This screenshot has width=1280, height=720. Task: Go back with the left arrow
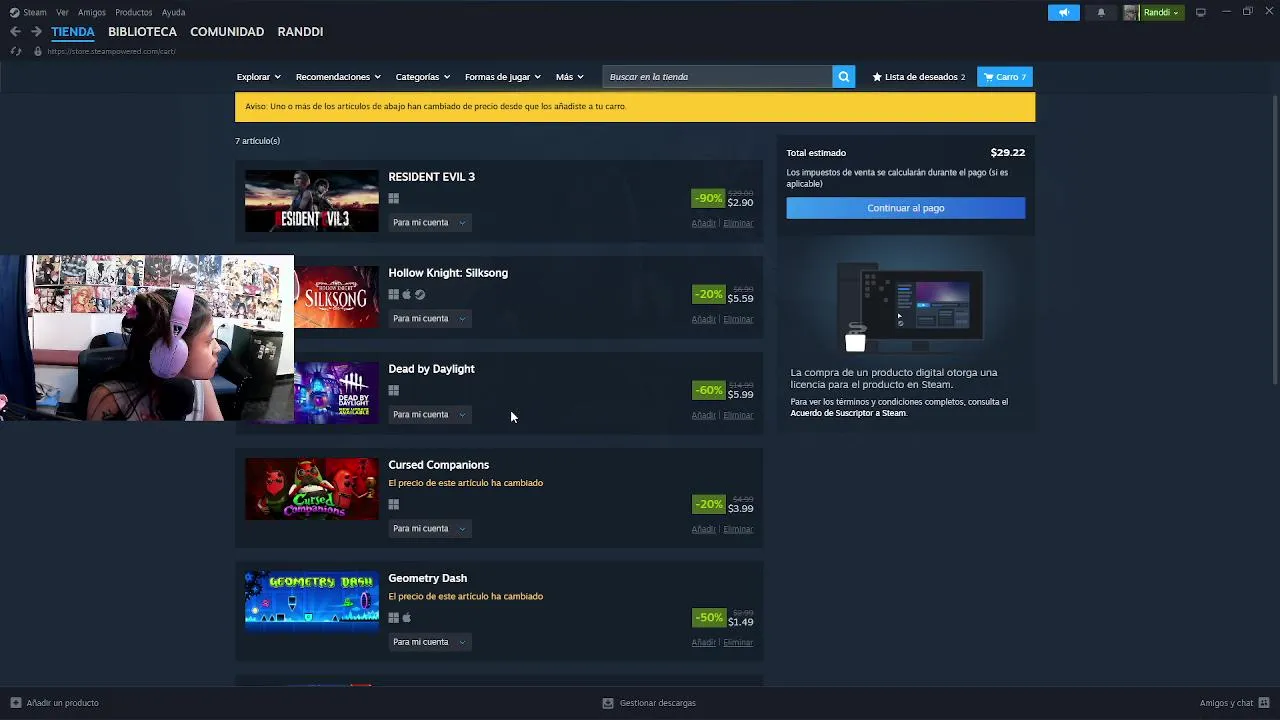[15, 32]
